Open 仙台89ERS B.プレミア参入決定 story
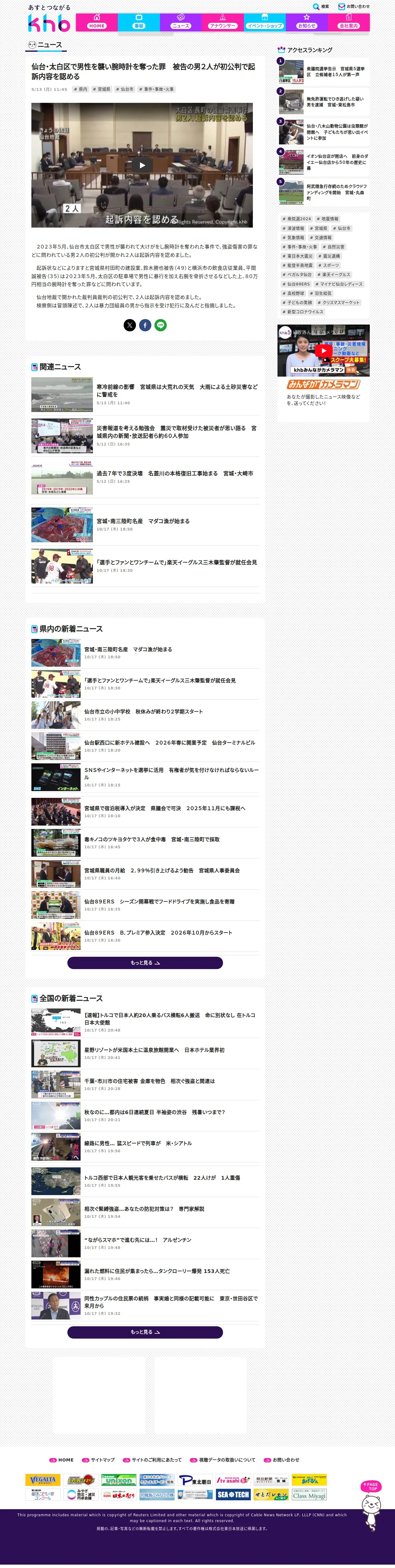This screenshot has height=1568, width=395. pyautogui.click(x=145, y=936)
